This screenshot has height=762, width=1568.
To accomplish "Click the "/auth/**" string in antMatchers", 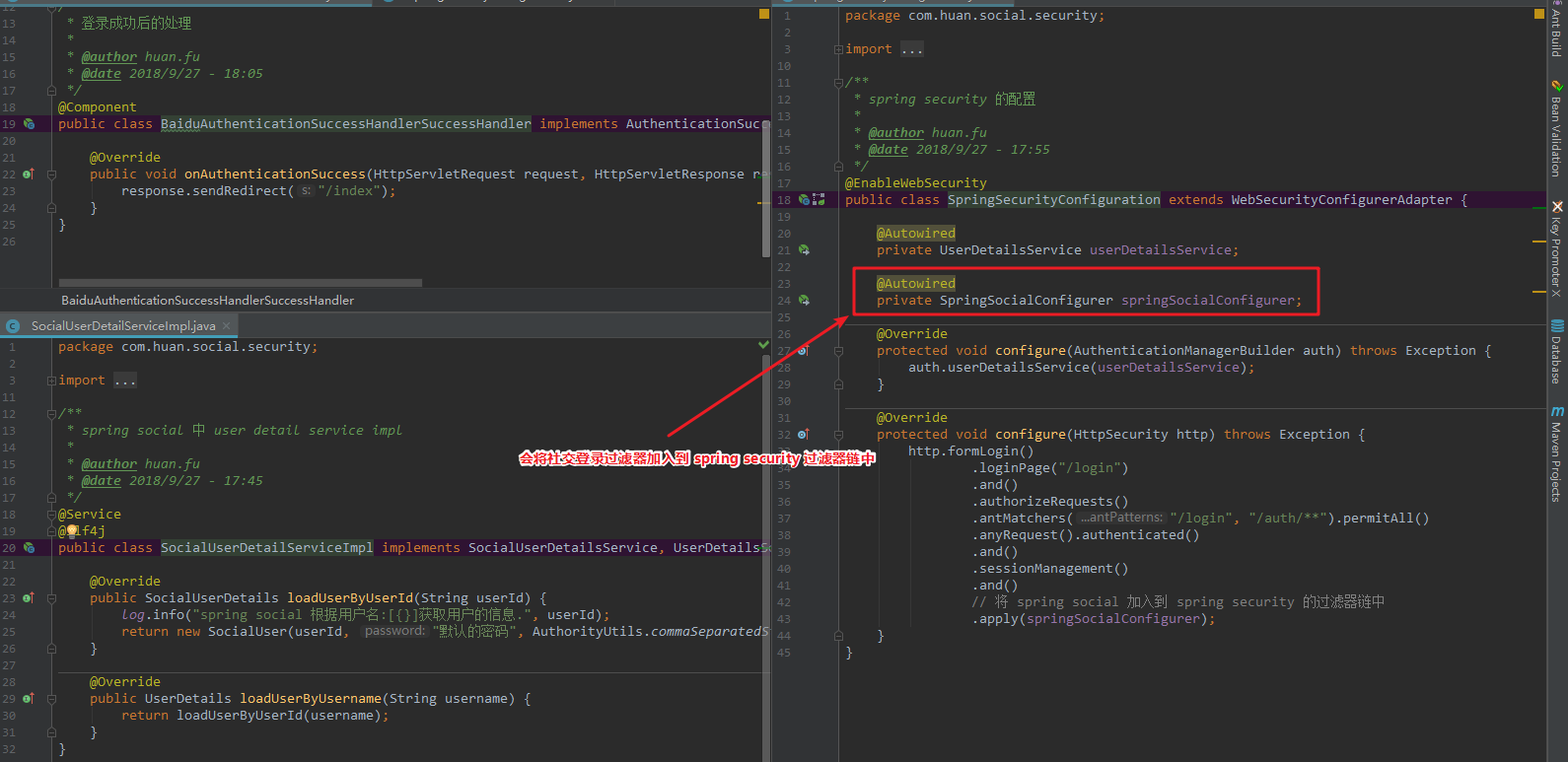I will [1288, 519].
